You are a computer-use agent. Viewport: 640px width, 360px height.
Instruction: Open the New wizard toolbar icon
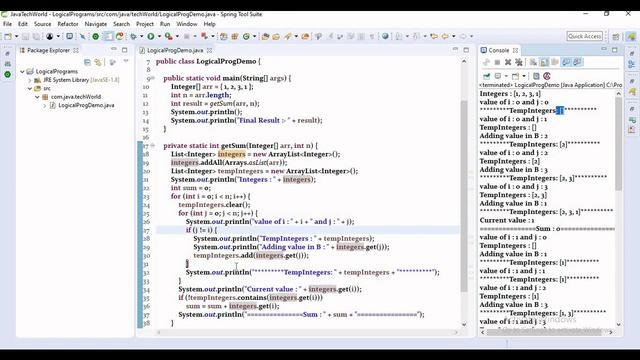point(8,36)
